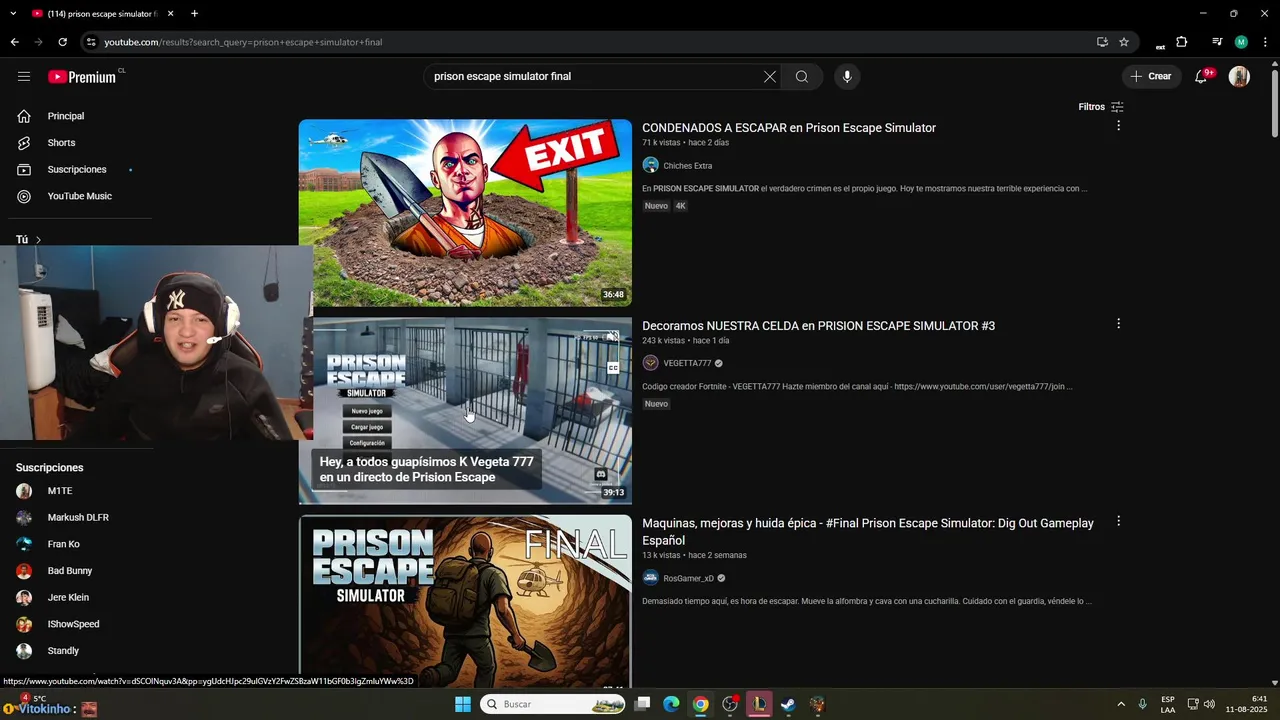Clear the search box with X icon

click(770, 76)
